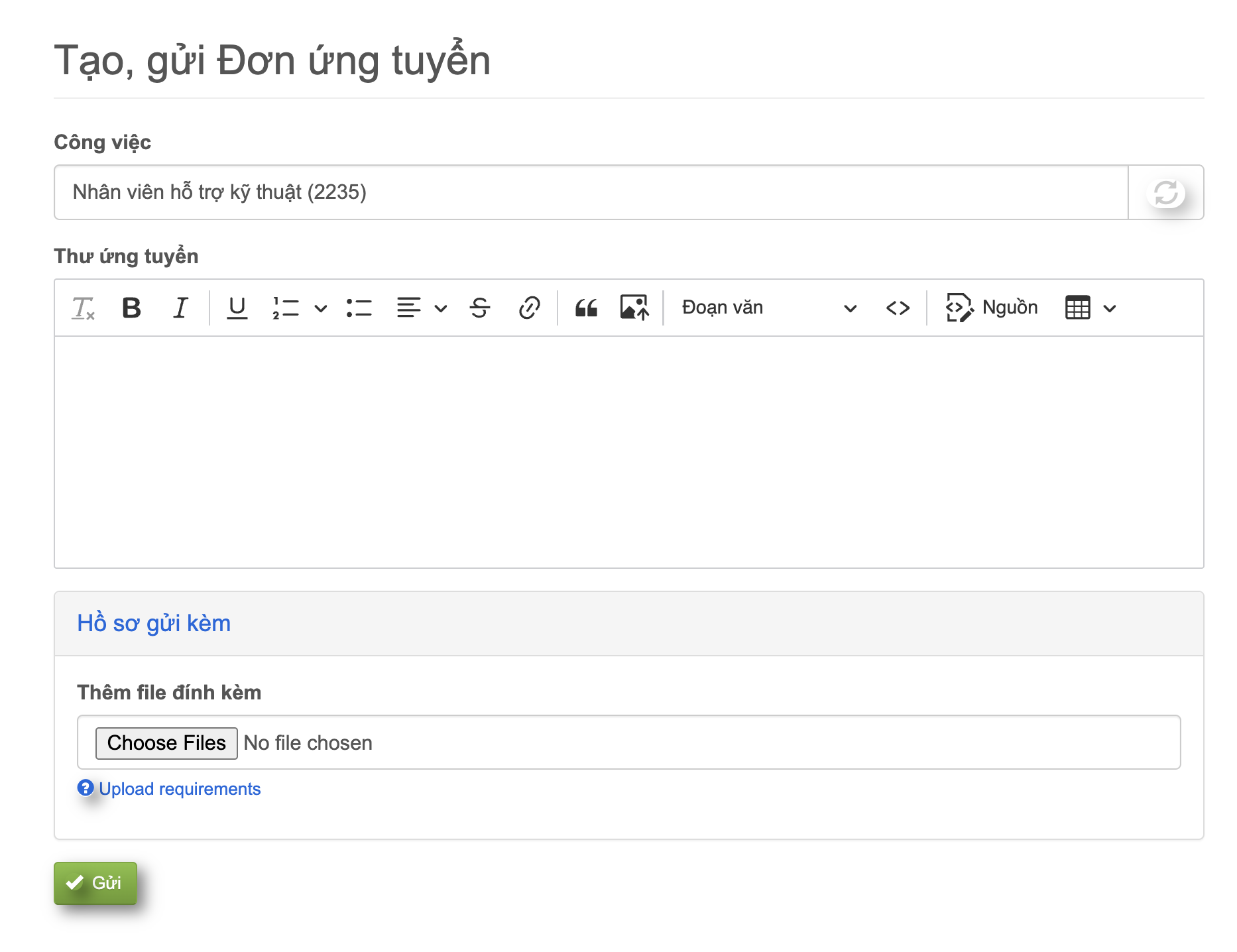This screenshot has height=952, width=1237.
Task: Open the Upload requirements link
Action: pyautogui.click(x=179, y=789)
